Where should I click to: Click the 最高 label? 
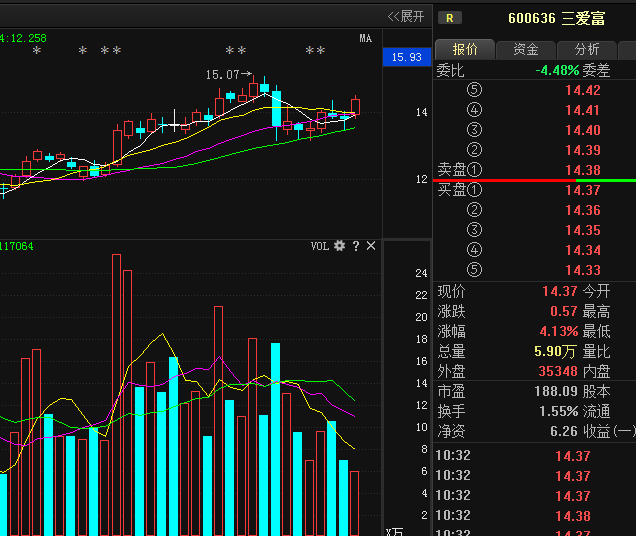[596, 311]
